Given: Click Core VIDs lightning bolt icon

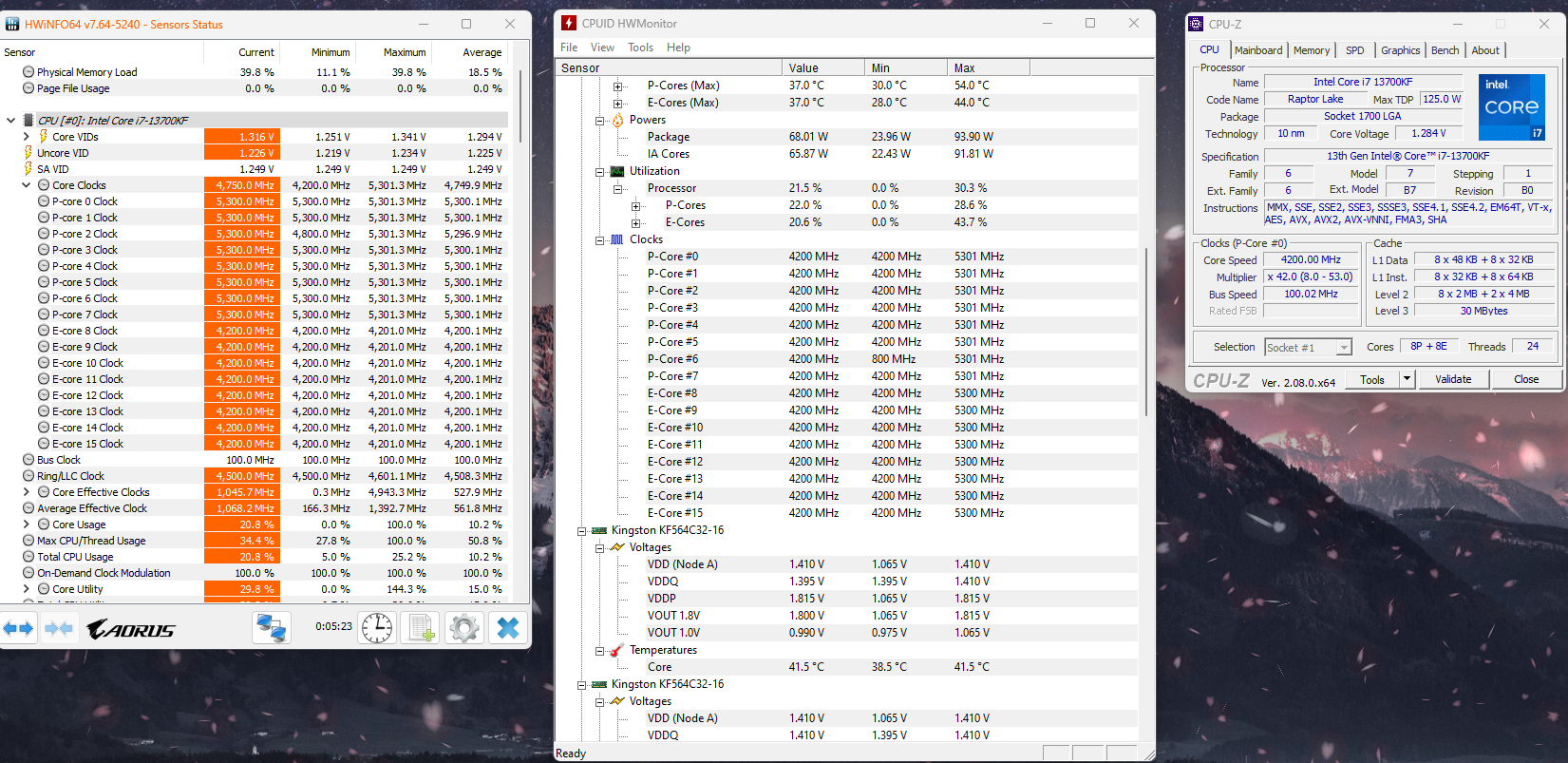Looking at the screenshot, I should click(x=44, y=137).
